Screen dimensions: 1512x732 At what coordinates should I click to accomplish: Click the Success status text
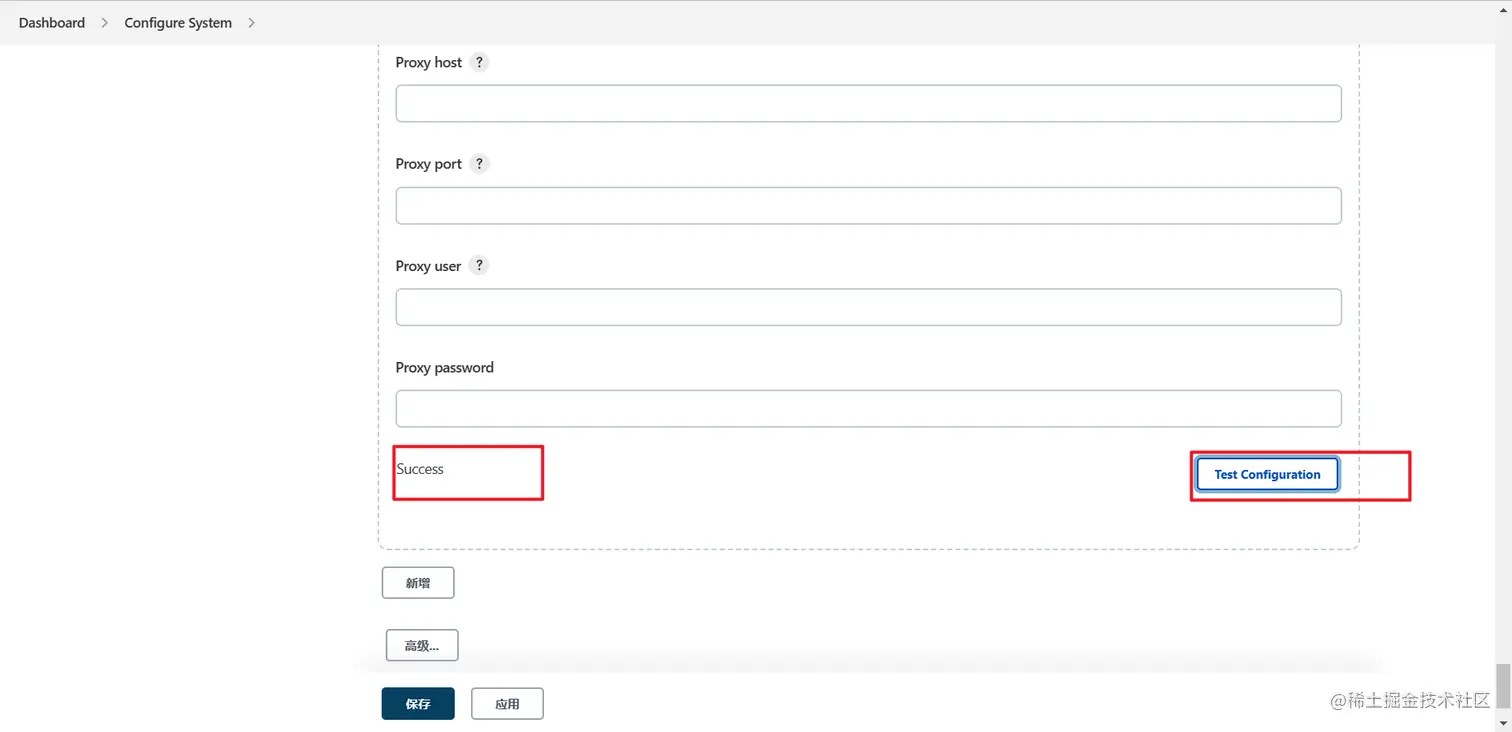tap(420, 469)
